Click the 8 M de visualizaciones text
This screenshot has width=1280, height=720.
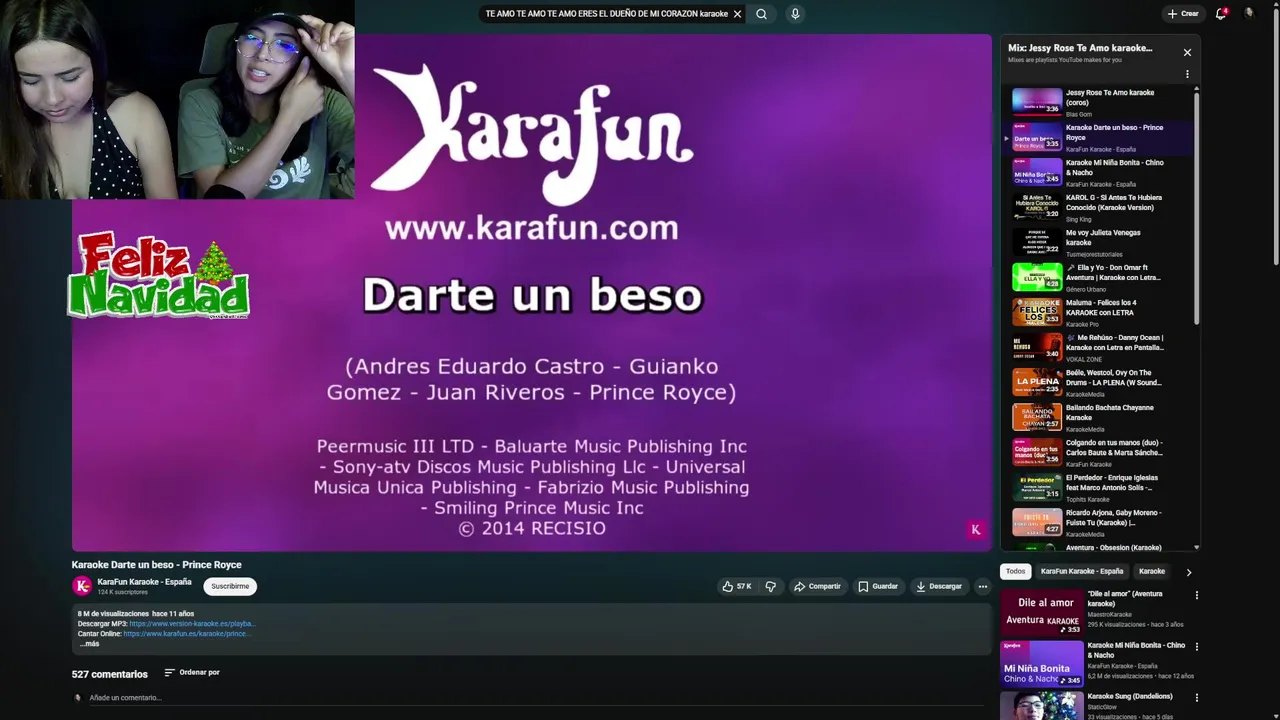[x=113, y=614]
